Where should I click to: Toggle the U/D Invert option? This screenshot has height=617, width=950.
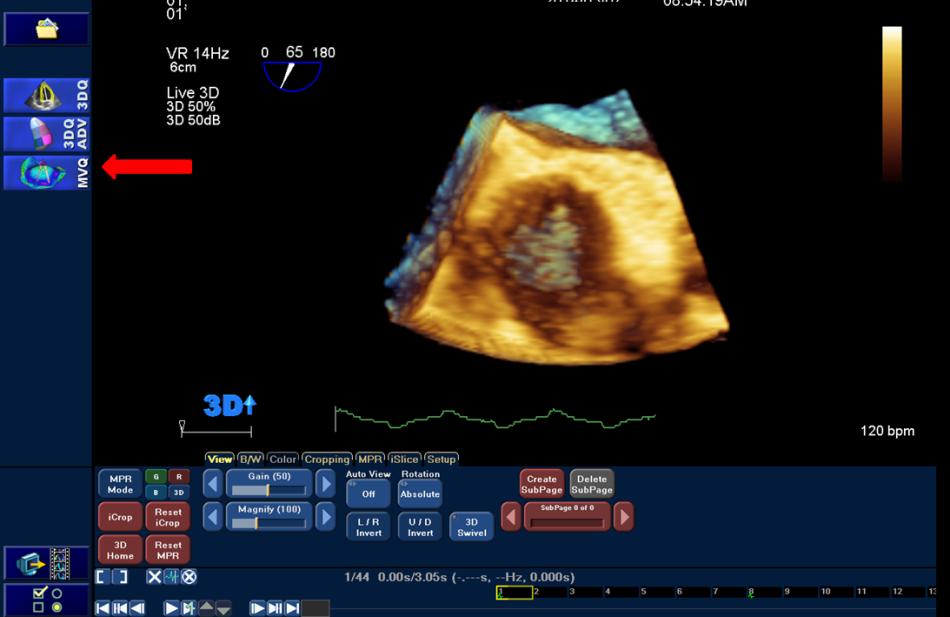[x=420, y=526]
